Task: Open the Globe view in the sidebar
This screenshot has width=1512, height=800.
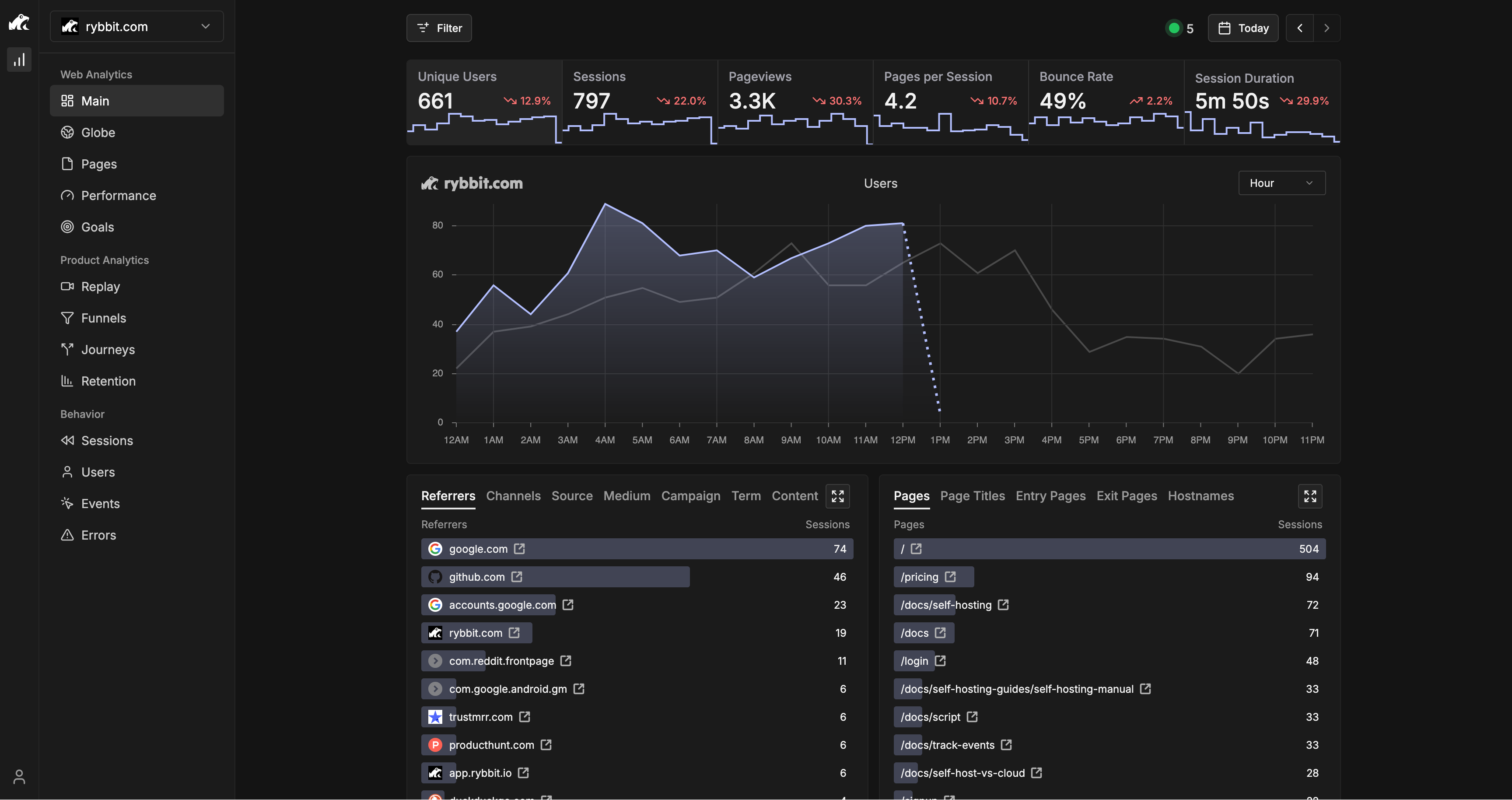Action: click(98, 133)
